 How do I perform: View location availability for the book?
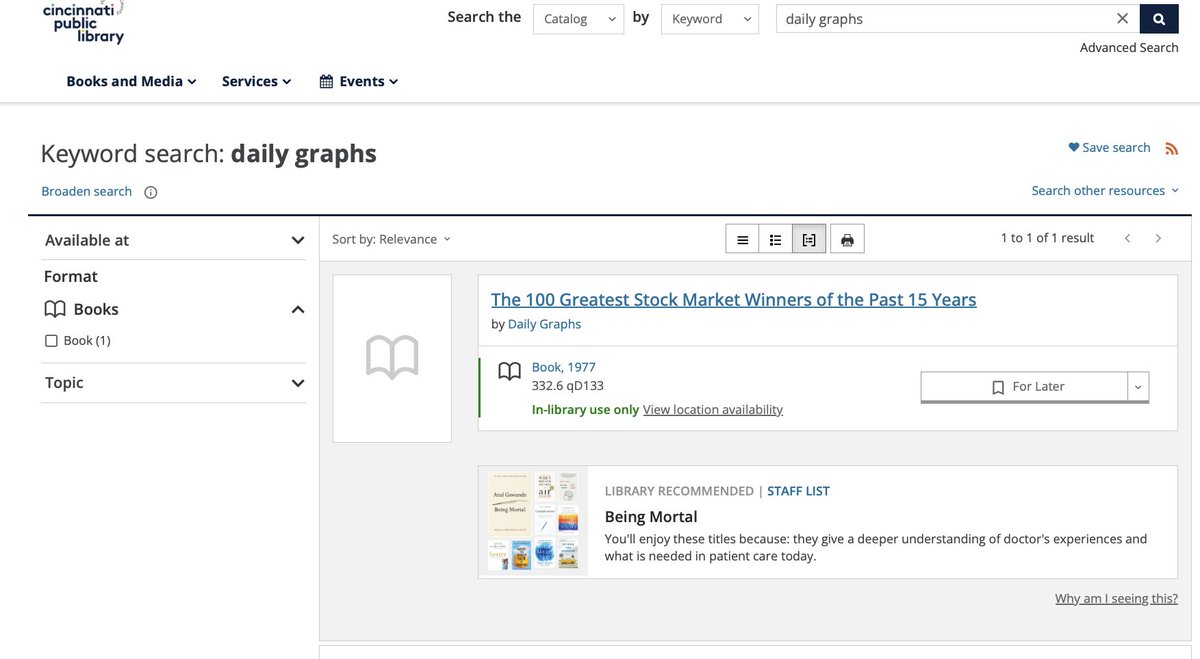(713, 409)
